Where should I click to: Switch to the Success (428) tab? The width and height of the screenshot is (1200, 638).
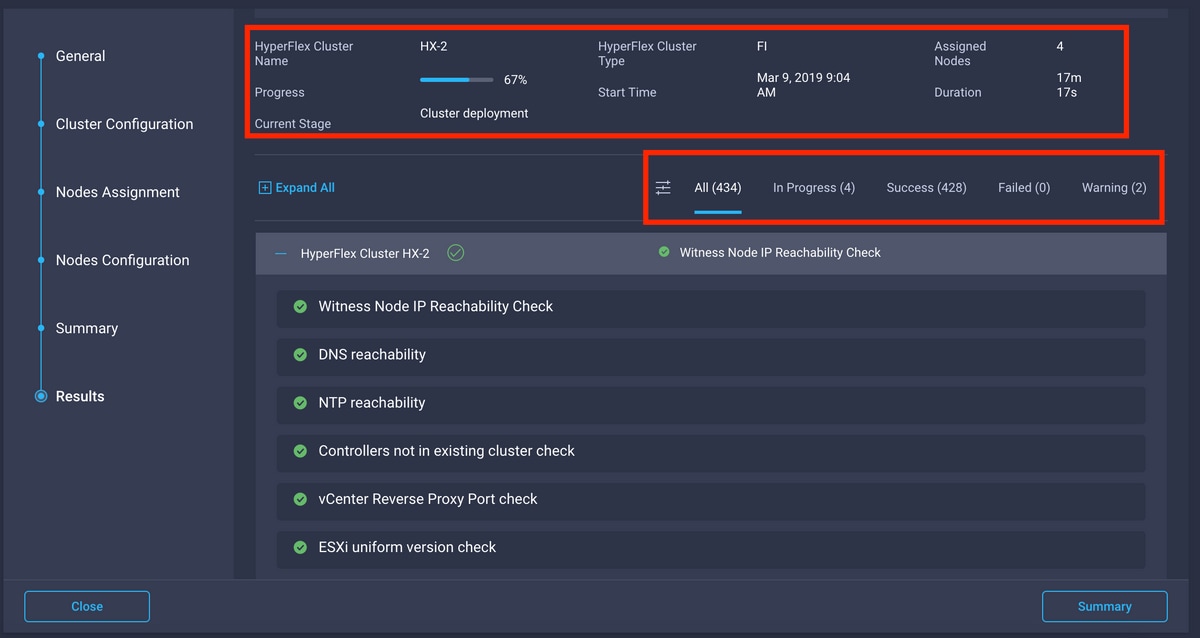pos(926,188)
